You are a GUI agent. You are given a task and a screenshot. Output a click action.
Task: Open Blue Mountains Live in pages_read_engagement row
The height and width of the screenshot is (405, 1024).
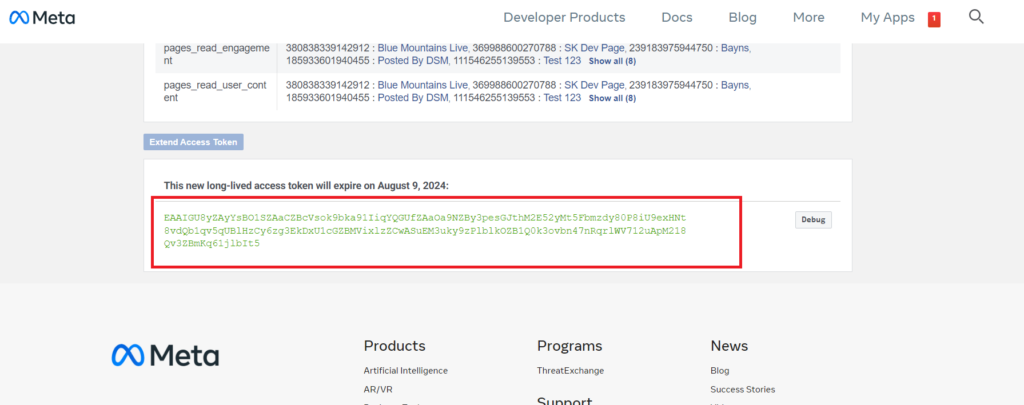[423, 48]
